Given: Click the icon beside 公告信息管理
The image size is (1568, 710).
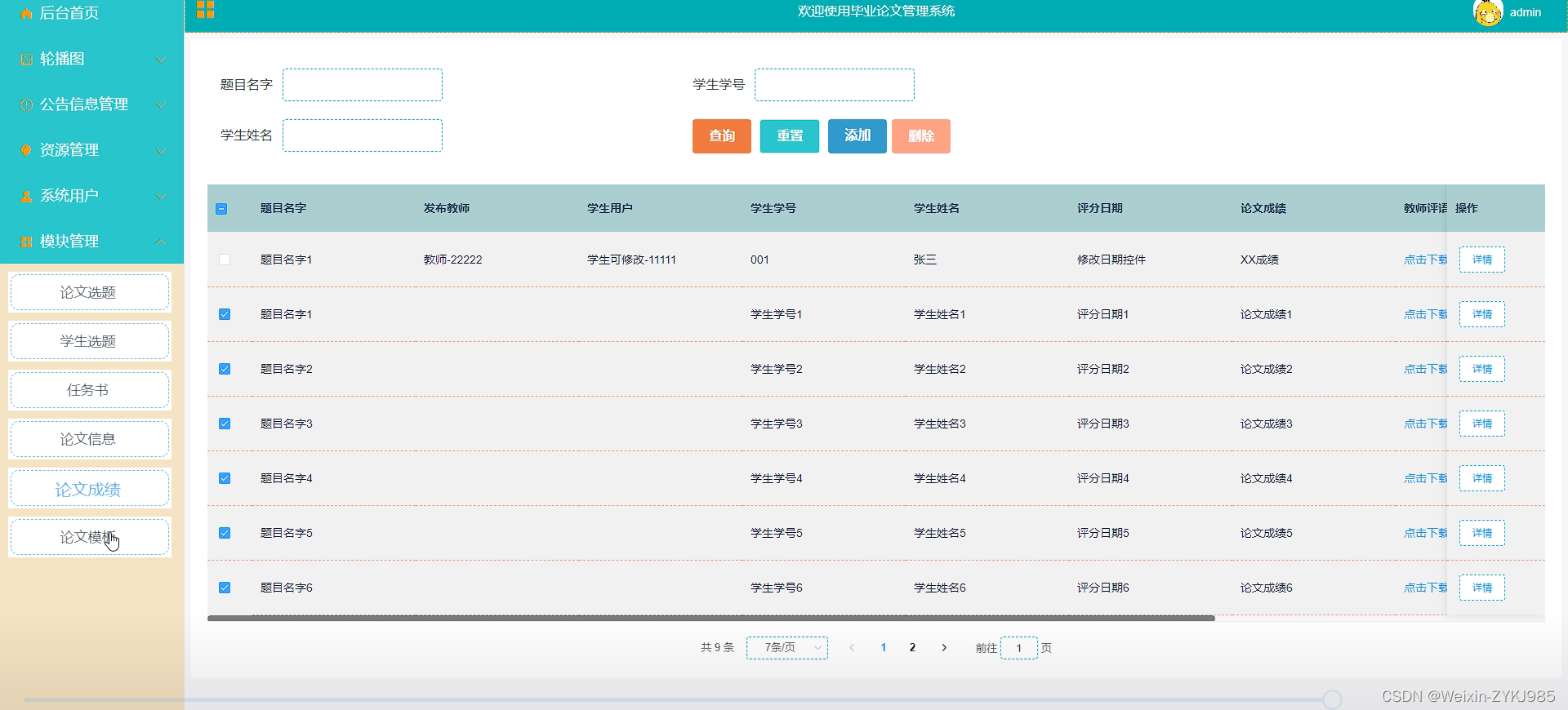Looking at the screenshot, I should [x=26, y=105].
